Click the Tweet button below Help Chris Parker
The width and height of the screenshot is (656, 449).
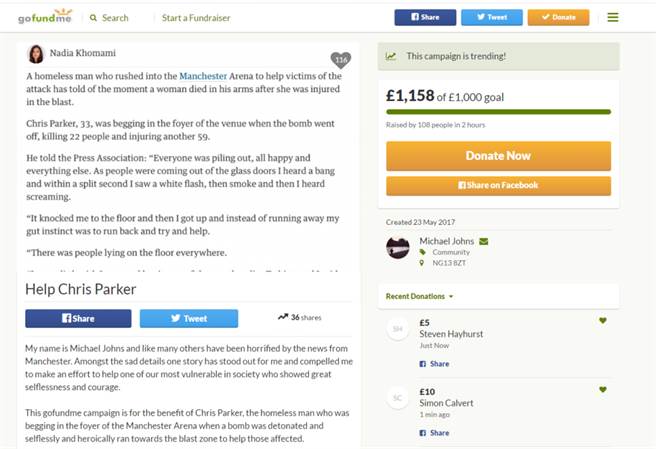(189, 318)
